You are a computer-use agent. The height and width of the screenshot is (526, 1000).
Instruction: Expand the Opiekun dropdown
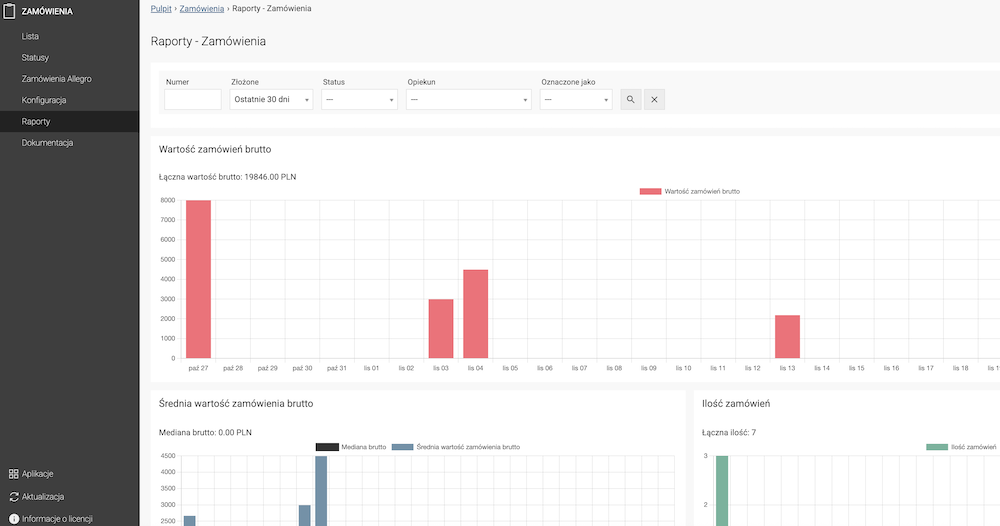[468, 100]
